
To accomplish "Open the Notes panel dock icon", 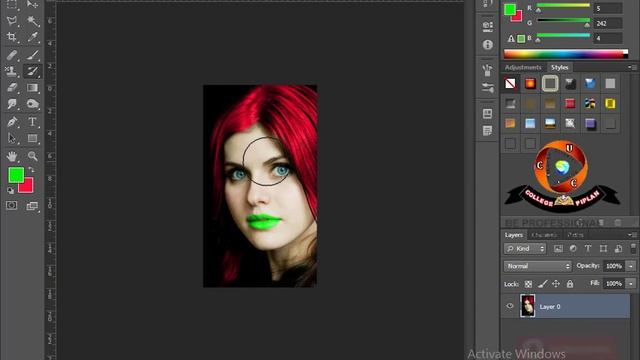I will 487,131.
